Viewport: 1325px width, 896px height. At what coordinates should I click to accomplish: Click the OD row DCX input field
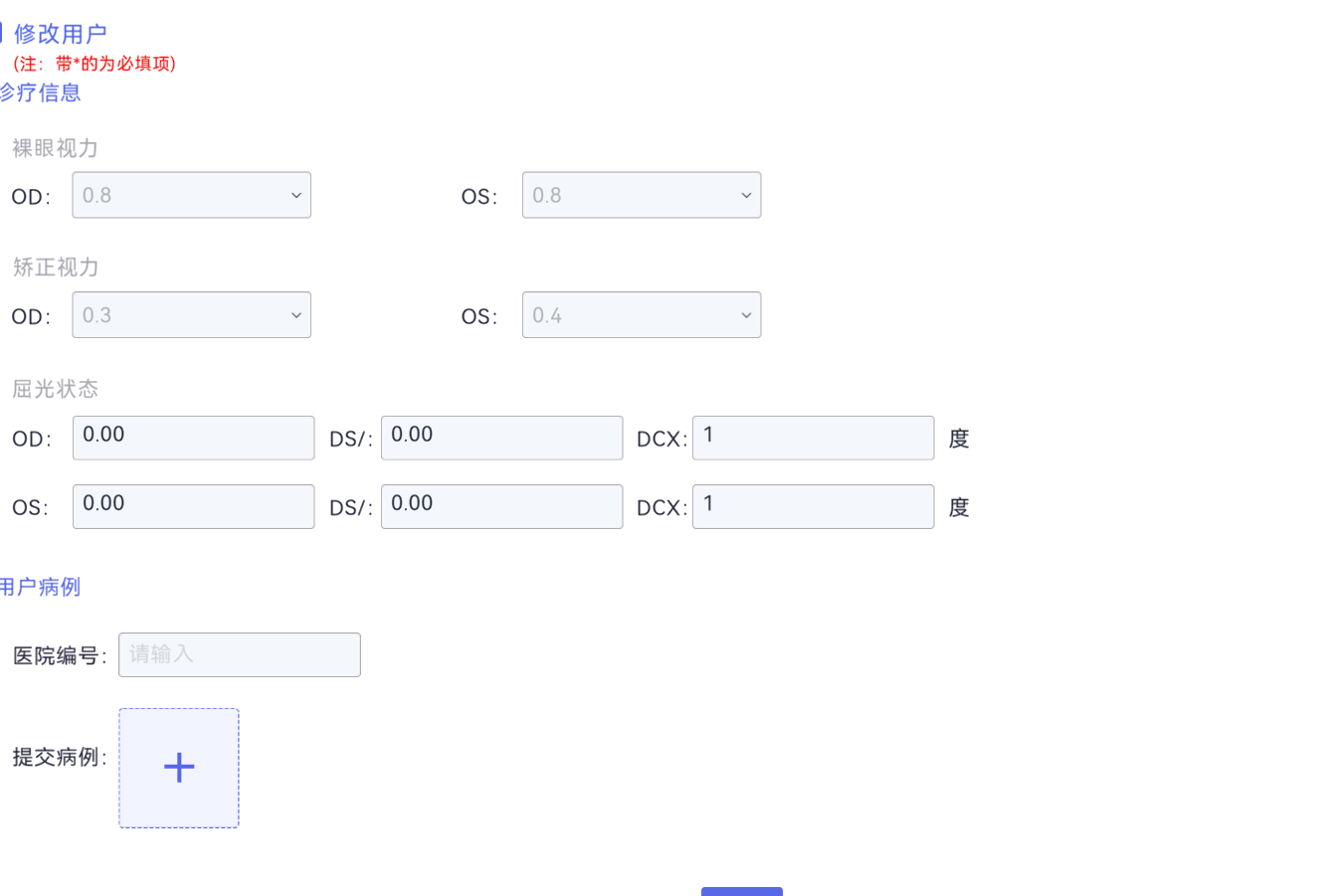(x=813, y=438)
